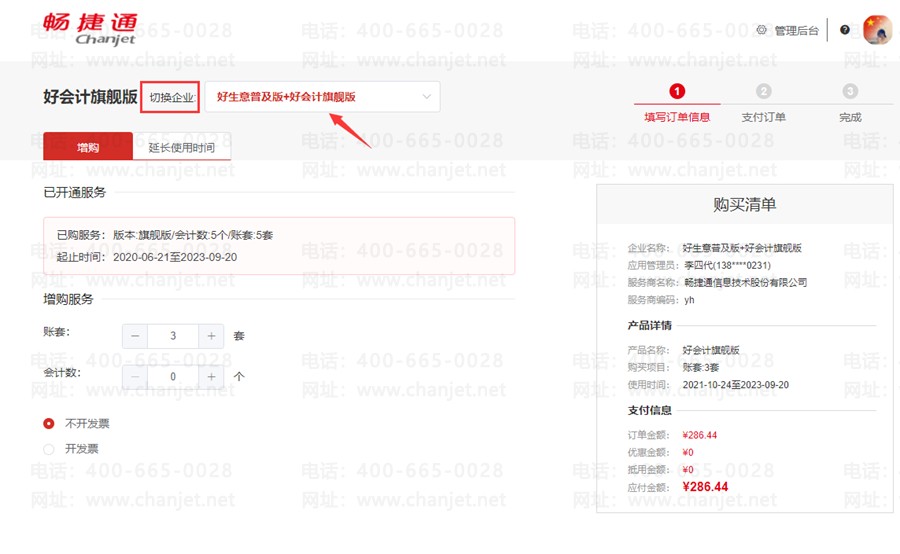This screenshot has height=554, width=900.
Task: Click the 支付信息 subsection heading
Action: [650, 410]
